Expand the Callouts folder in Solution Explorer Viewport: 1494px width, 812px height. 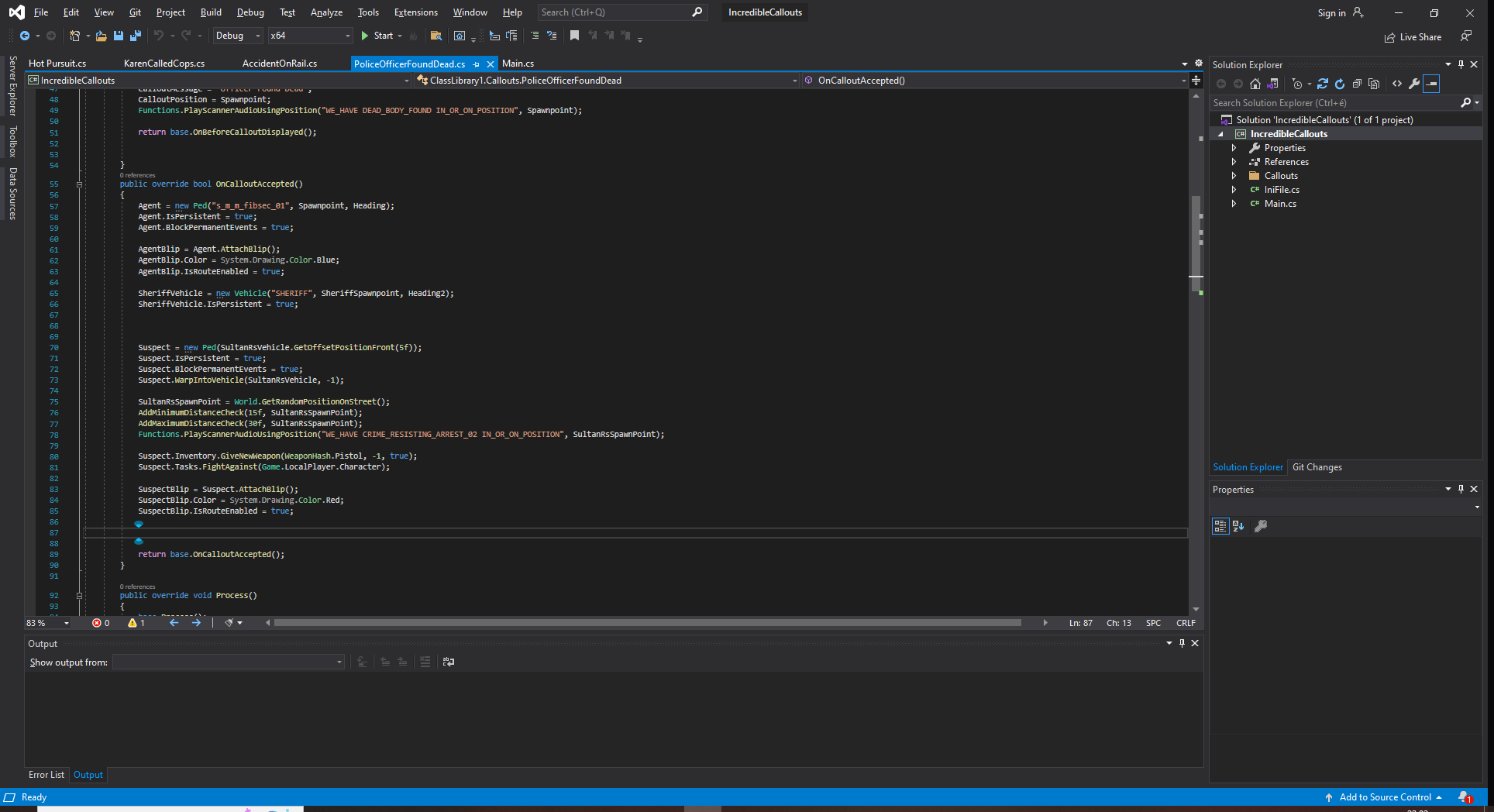coord(1234,176)
